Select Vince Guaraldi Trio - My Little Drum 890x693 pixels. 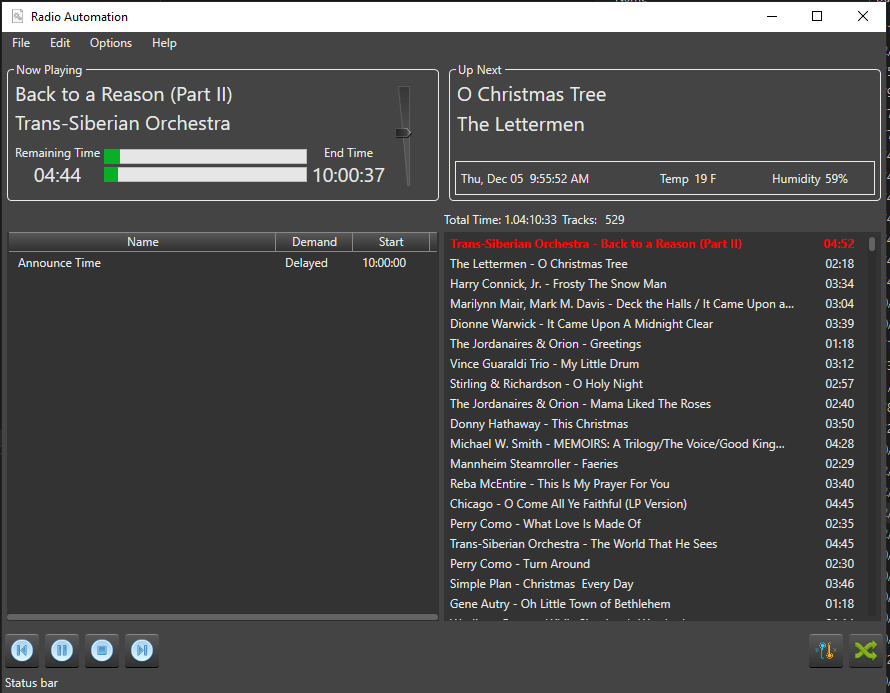click(x=653, y=364)
